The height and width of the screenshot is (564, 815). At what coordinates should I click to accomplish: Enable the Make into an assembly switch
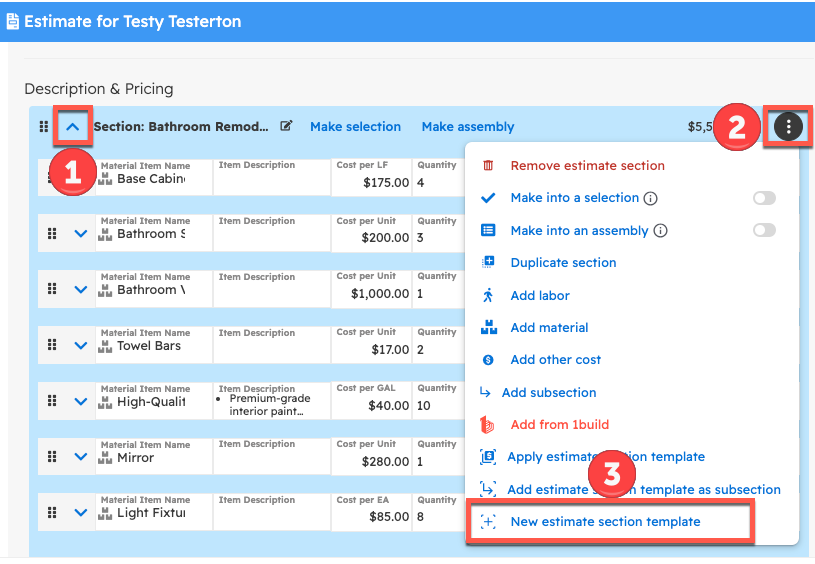764,231
